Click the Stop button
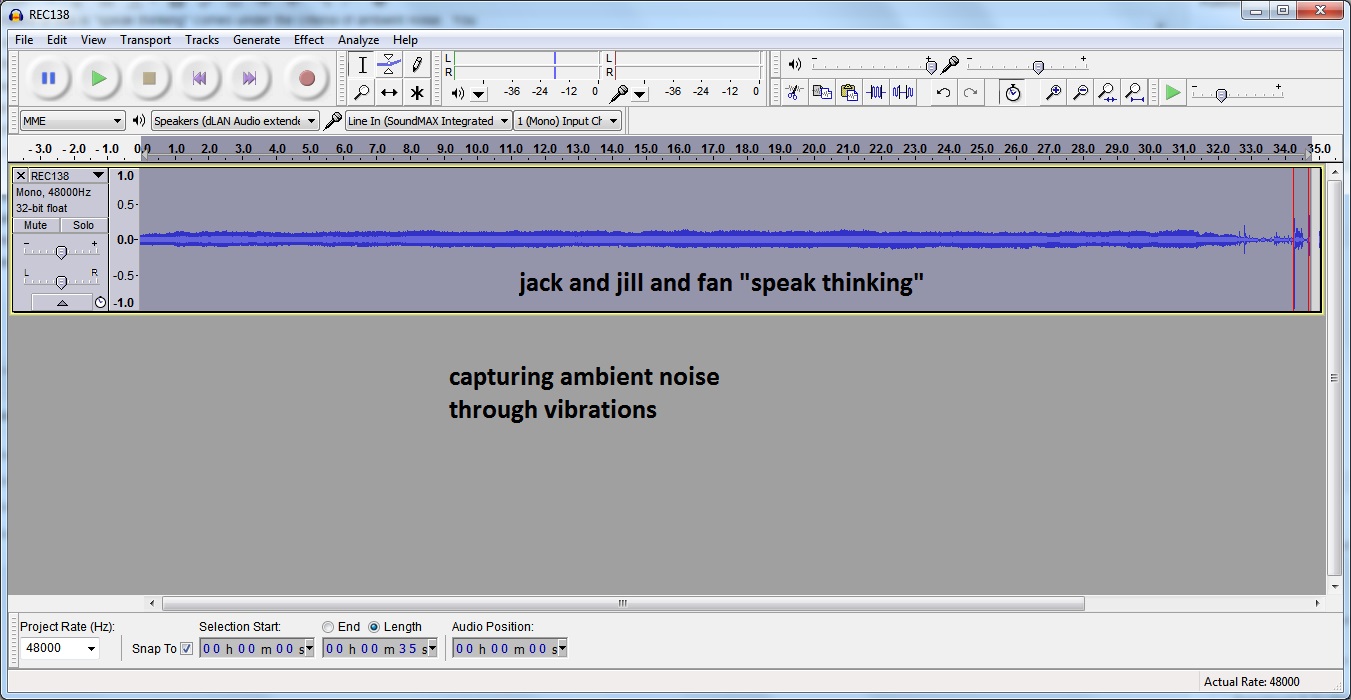This screenshot has width=1351, height=700. coord(149,78)
